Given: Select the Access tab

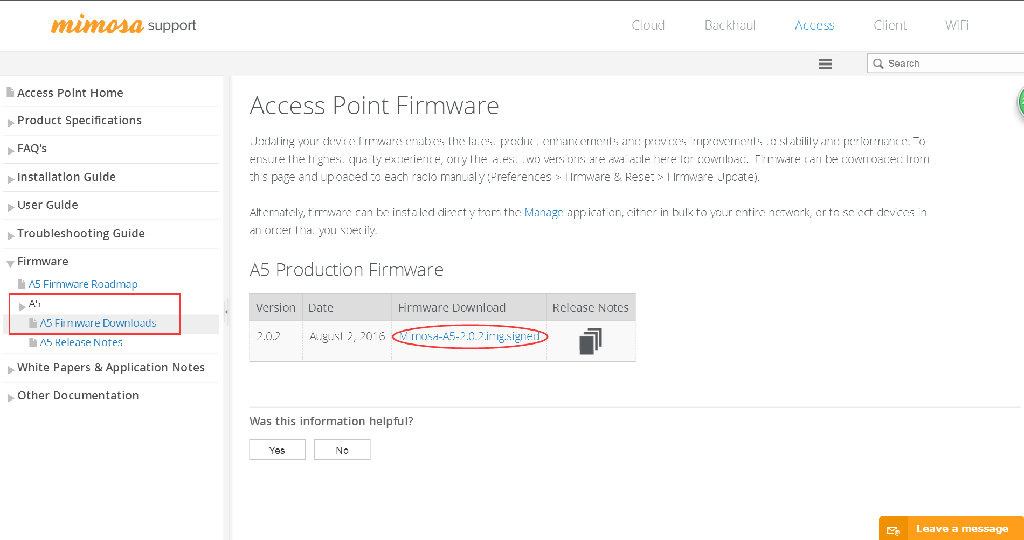Looking at the screenshot, I should click(x=814, y=25).
